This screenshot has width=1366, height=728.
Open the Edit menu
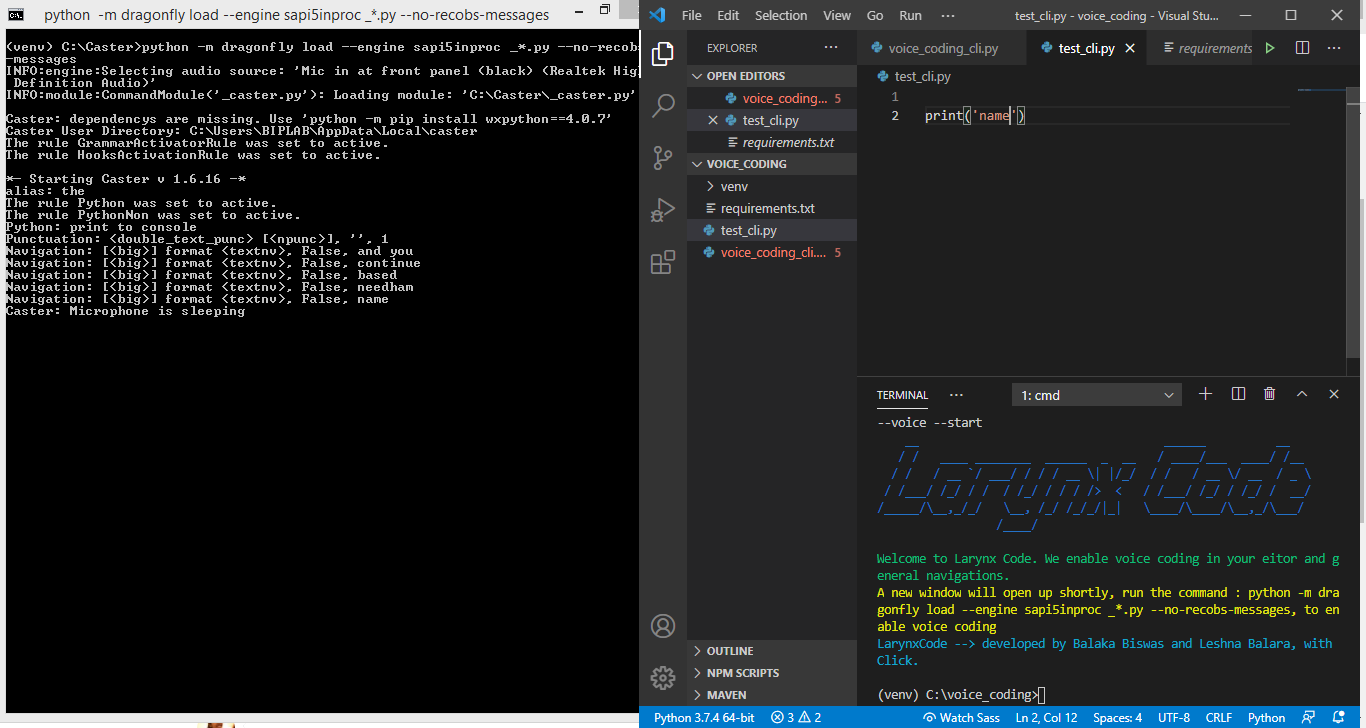pyautogui.click(x=728, y=15)
